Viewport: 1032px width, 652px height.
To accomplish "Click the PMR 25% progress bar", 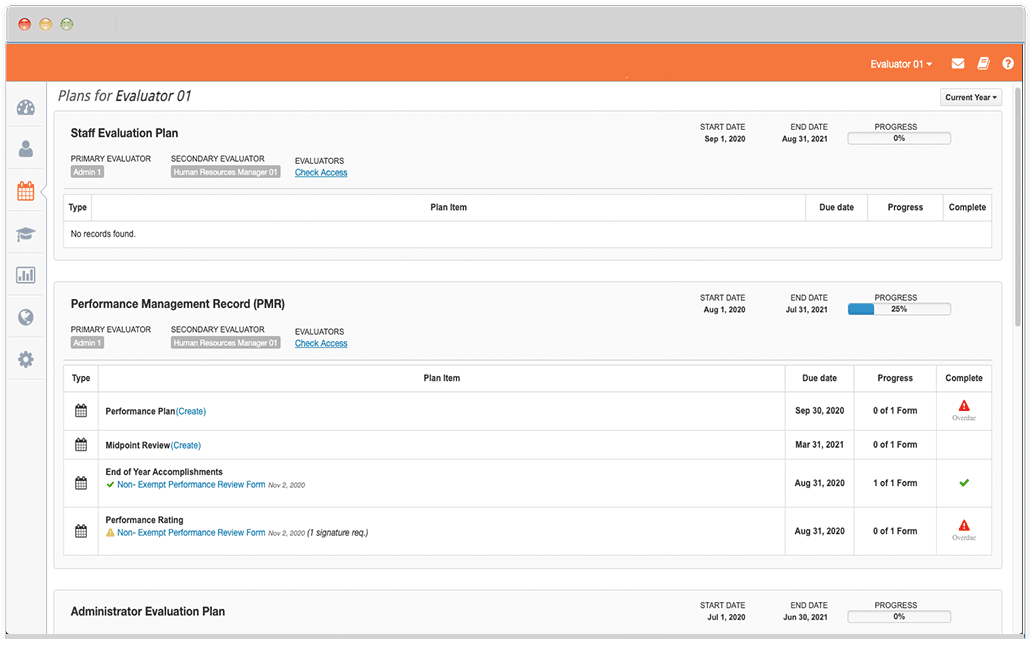I will click(899, 310).
